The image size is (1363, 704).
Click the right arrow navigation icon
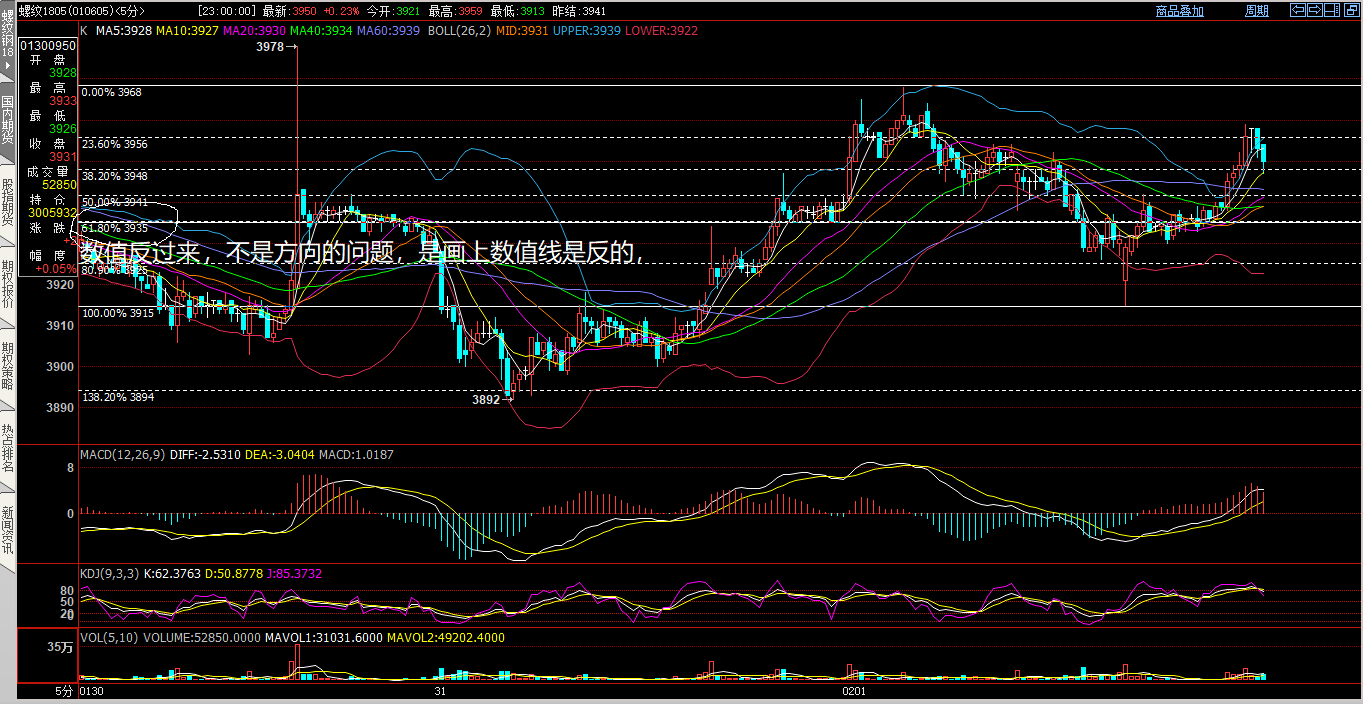[x=1316, y=11]
